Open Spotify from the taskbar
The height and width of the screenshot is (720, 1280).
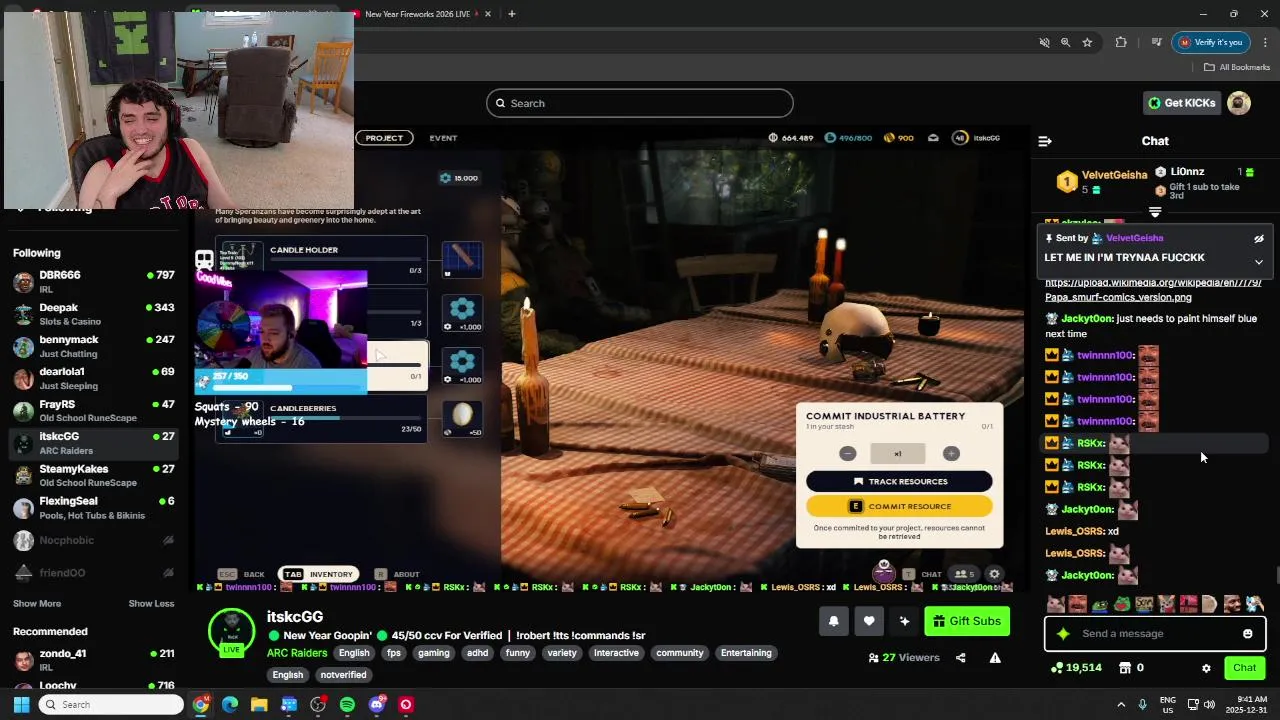coord(347,705)
